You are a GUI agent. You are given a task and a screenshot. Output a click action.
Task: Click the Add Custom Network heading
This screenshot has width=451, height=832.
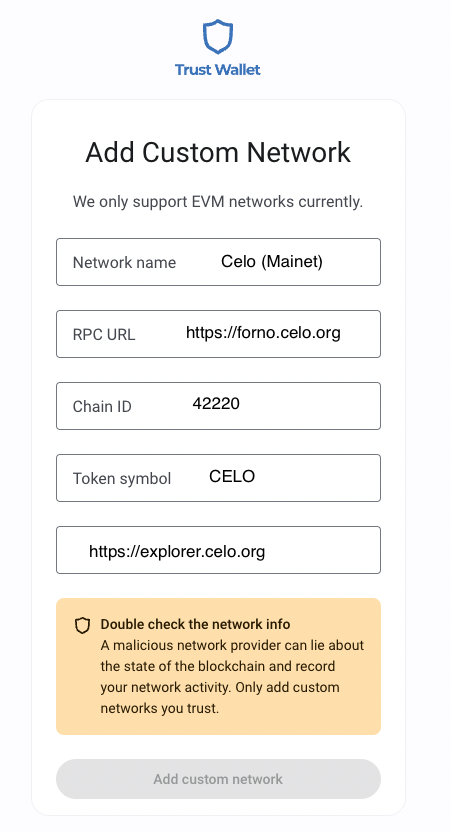click(218, 152)
